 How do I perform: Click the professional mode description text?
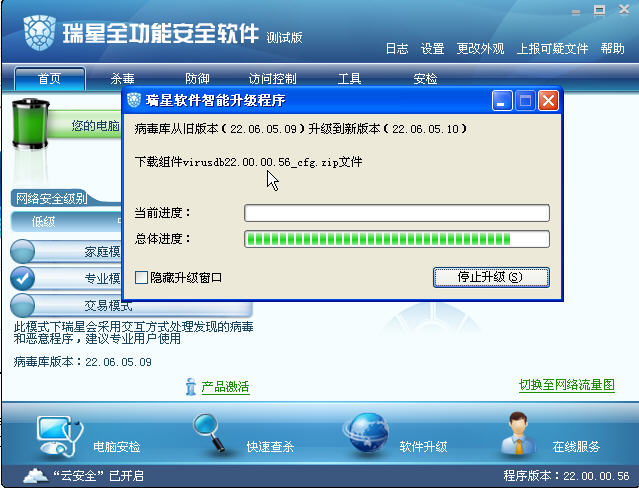134,333
